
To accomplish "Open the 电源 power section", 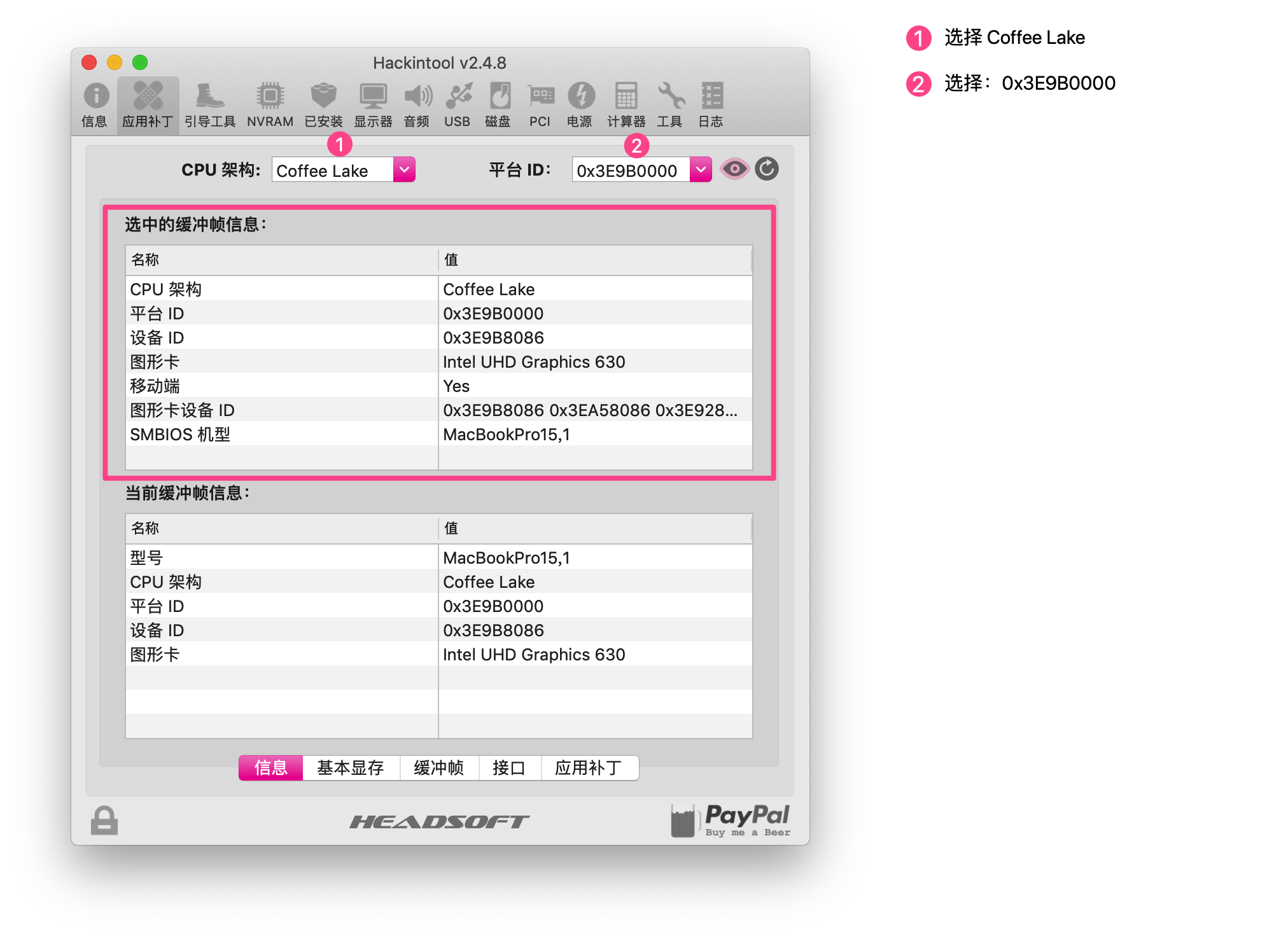I will (580, 104).
